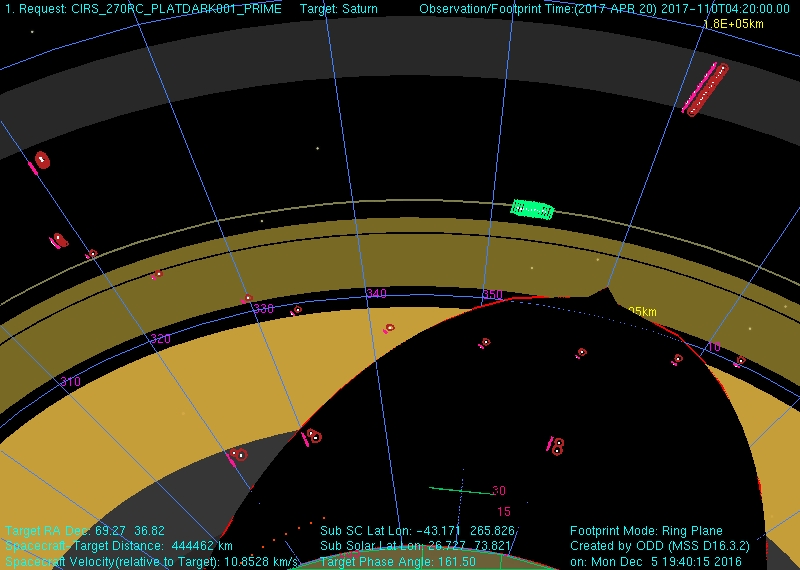Screen dimensions: 800x570
Task: Click the Created by ODD credit text
Action: point(659,546)
